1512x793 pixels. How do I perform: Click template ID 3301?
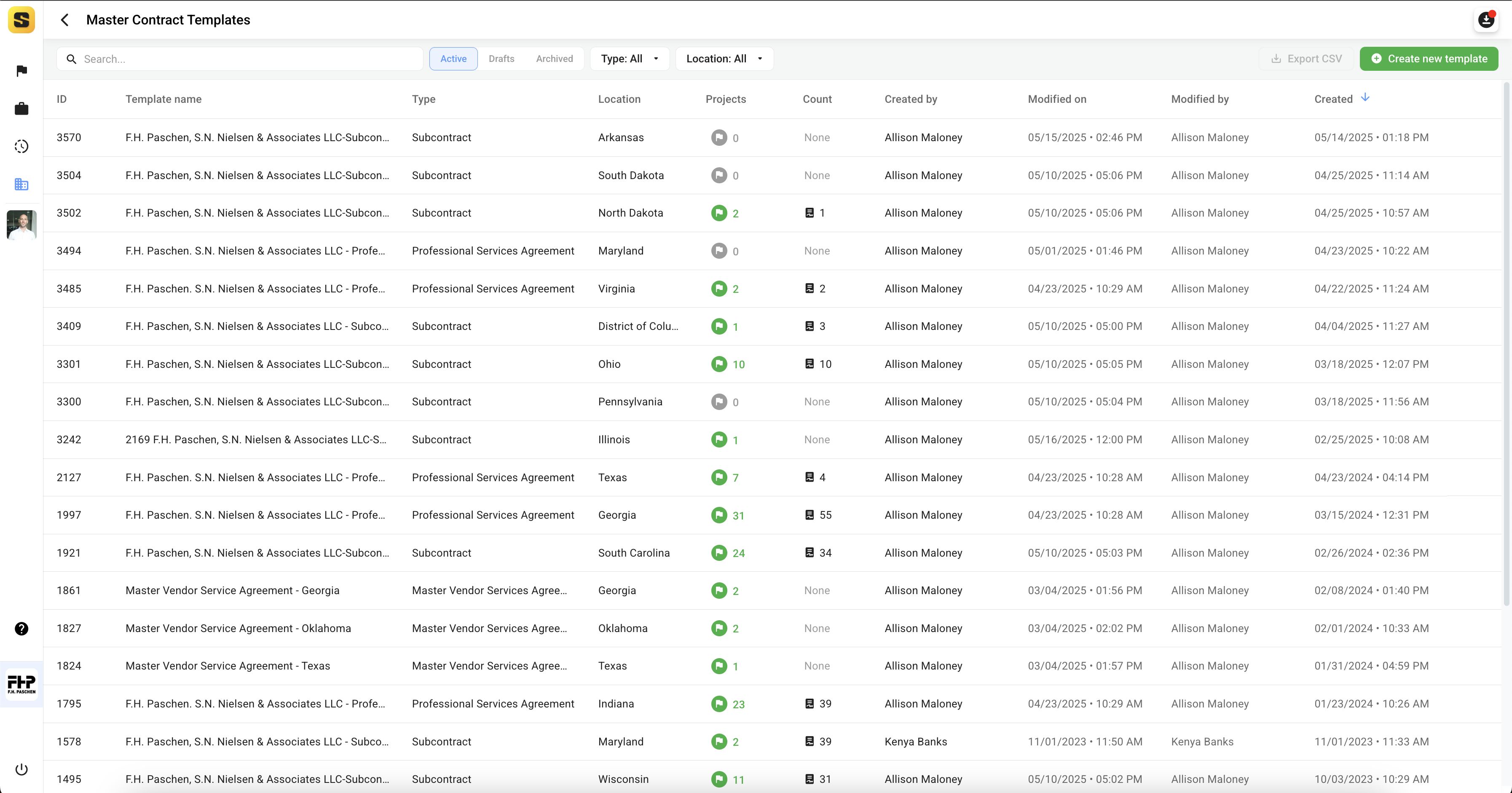(69, 364)
